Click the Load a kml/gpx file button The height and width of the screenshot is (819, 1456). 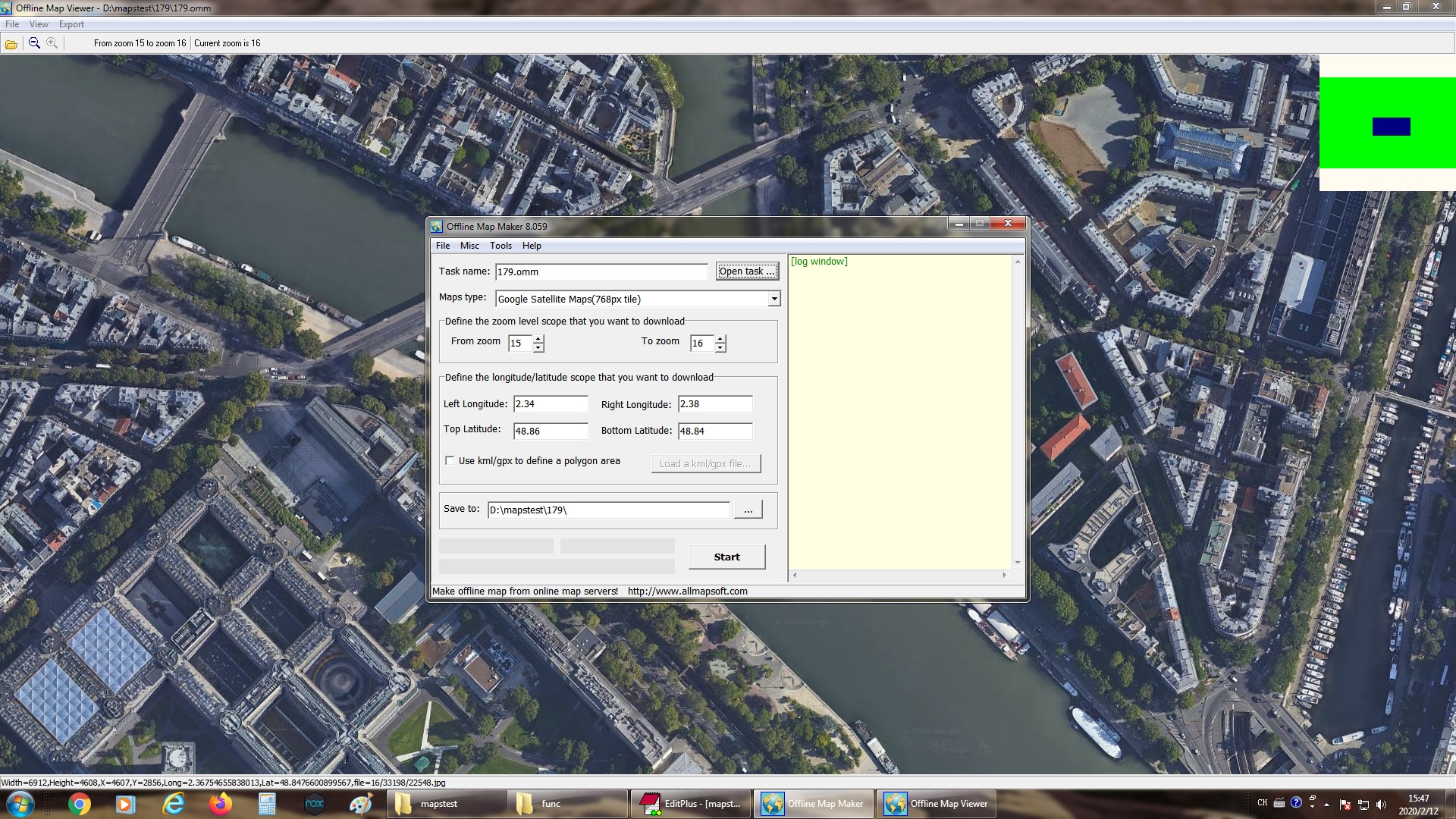(706, 463)
